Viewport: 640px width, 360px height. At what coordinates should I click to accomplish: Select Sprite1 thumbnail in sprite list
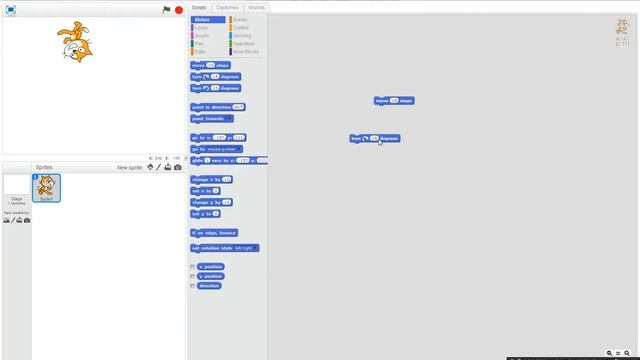click(47, 188)
